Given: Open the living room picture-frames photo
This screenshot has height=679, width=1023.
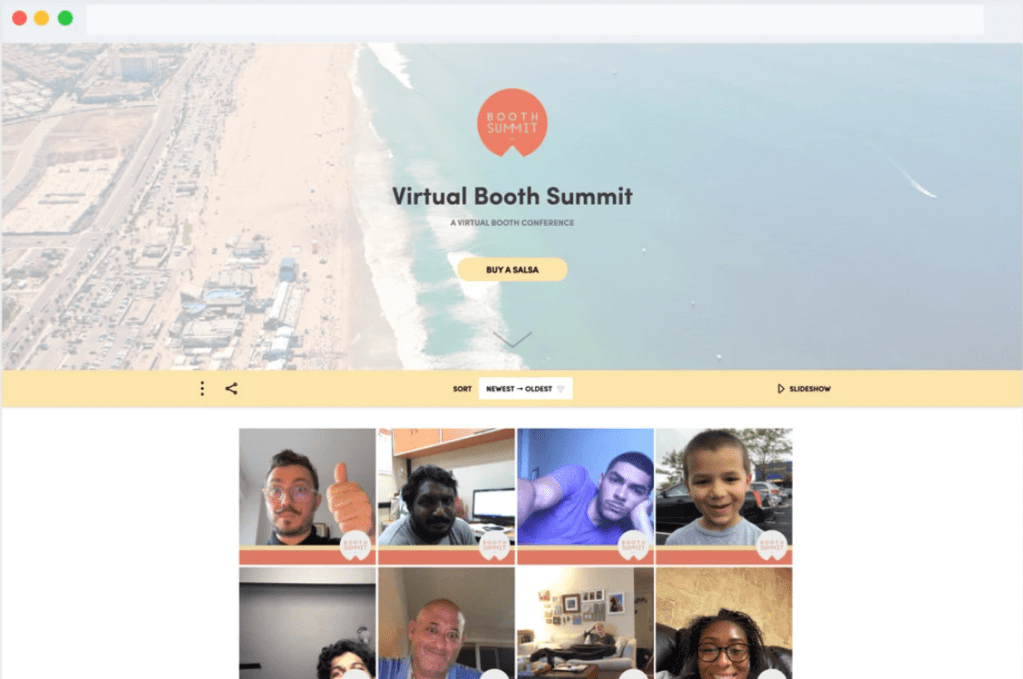Looking at the screenshot, I should (585, 623).
